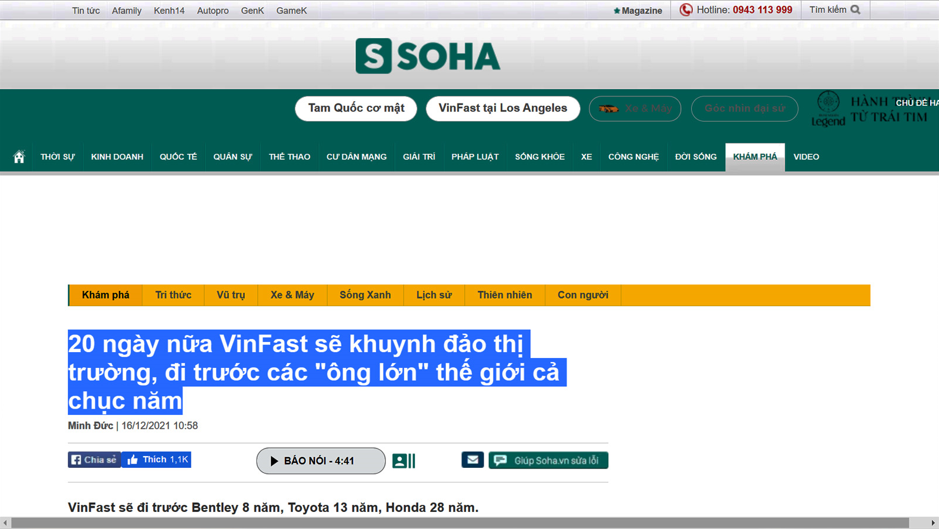This screenshot has height=529, width=939.
Task: Select Tri thức sub-tab
Action: pos(173,295)
